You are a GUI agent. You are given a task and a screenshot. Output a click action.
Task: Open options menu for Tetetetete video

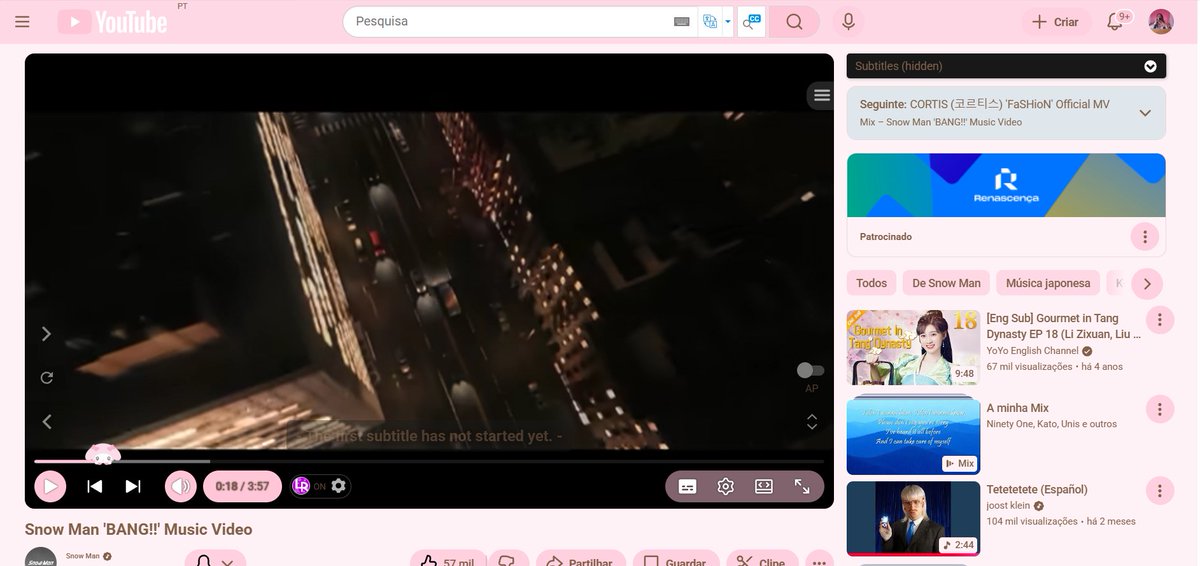pos(1159,491)
